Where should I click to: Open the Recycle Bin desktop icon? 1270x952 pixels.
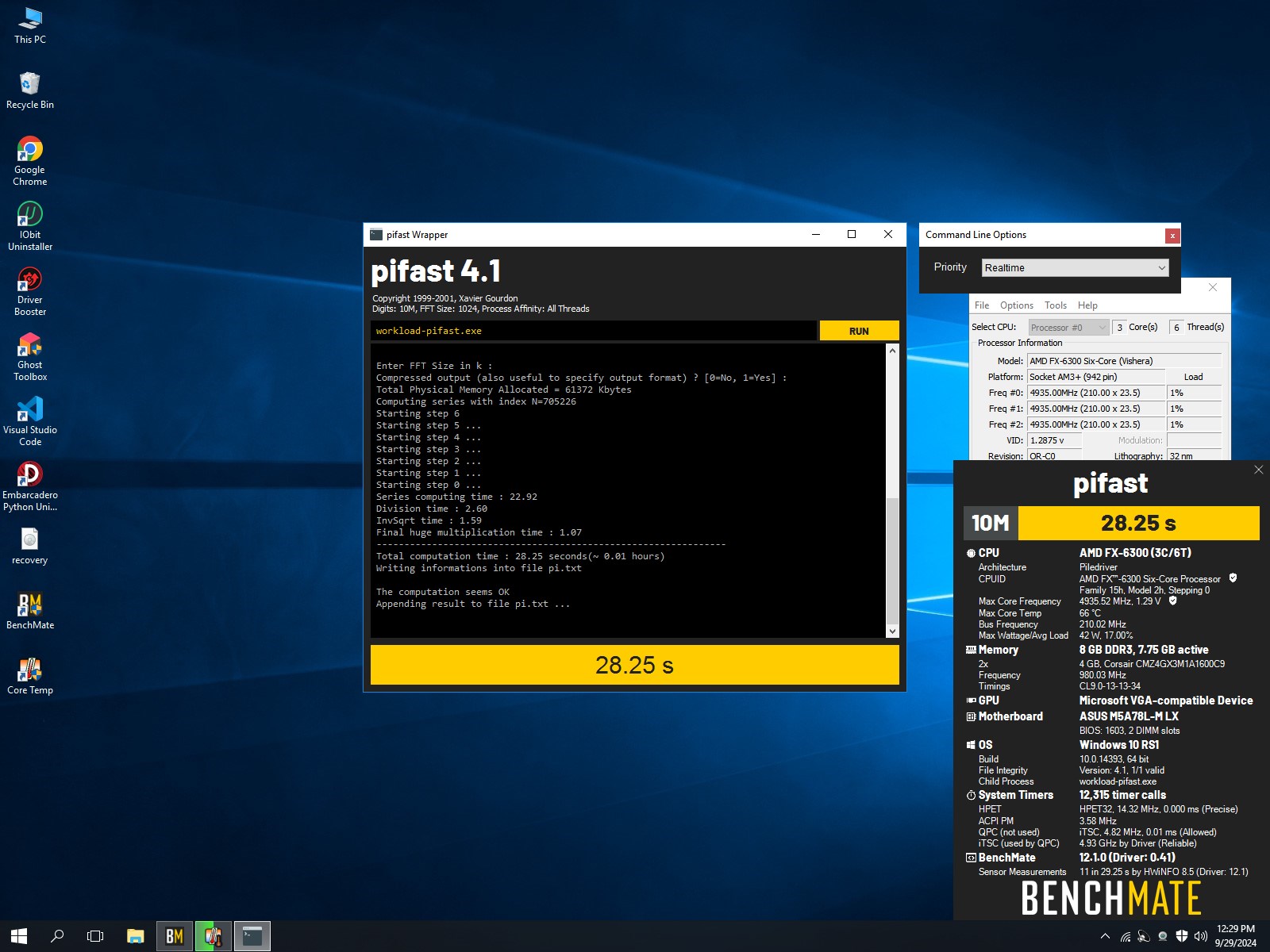[x=30, y=90]
